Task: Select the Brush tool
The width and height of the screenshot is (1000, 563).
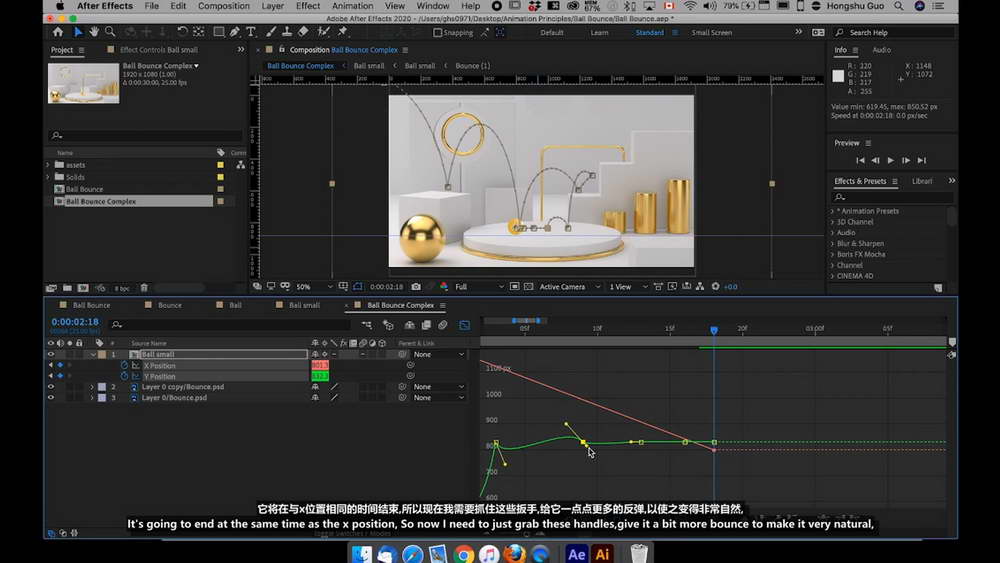Action: tap(271, 32)
